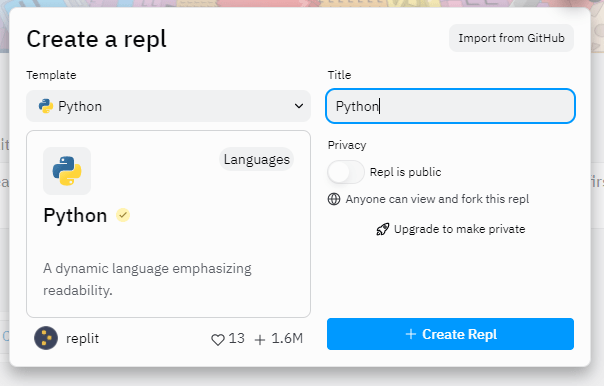Click the 'Create a repl' dialog heading
Screen dimensions: 604x386
97,39
